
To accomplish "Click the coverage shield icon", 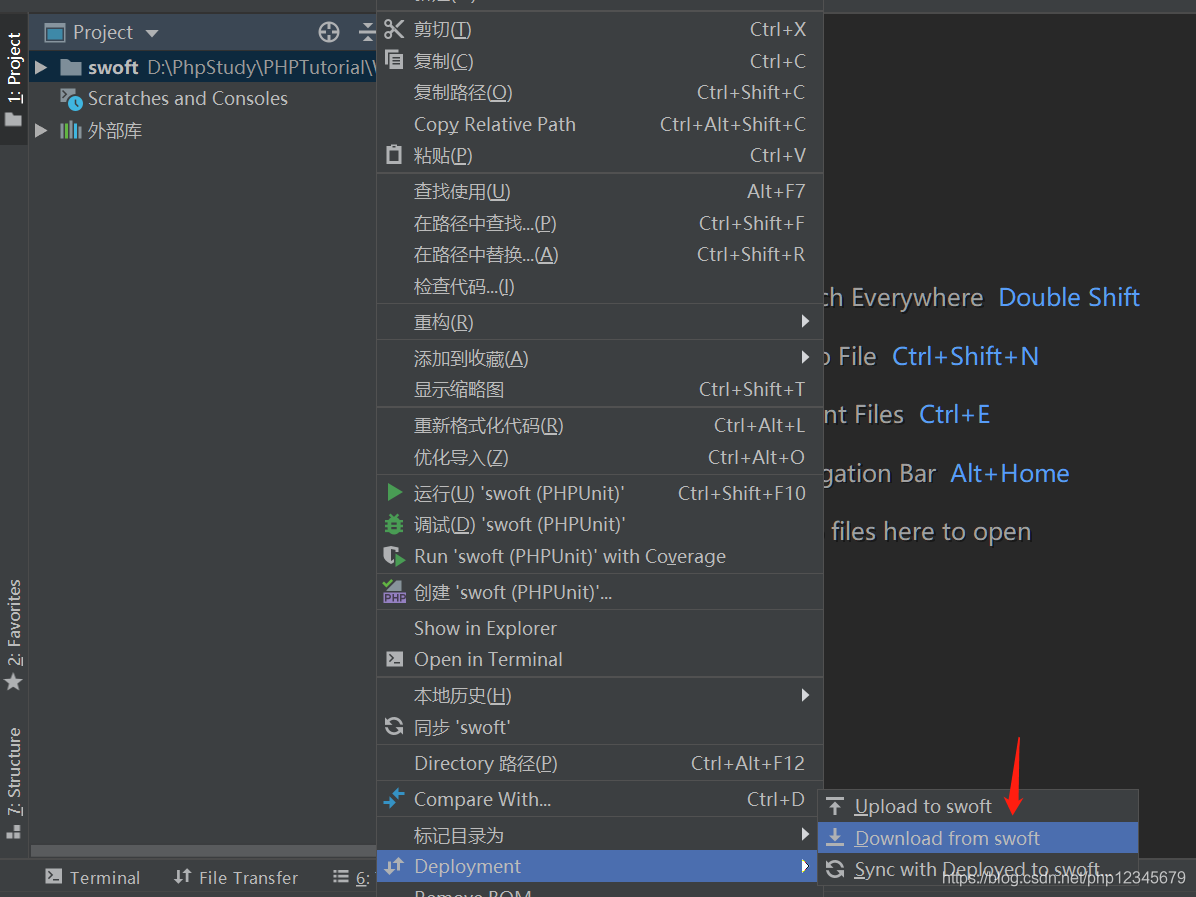I will pos(394,556).
